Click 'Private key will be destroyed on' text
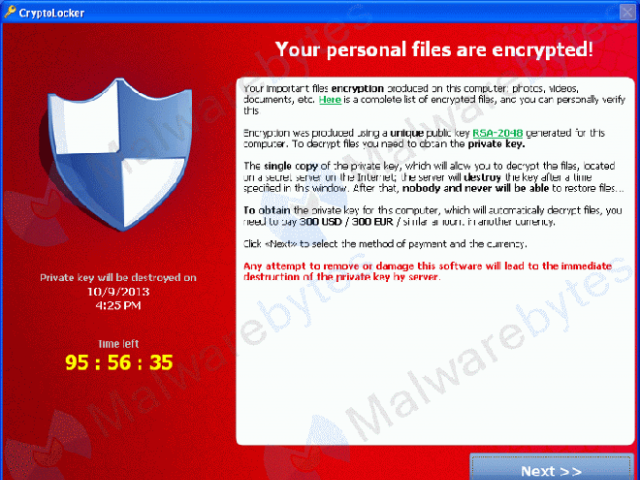 (x=118, y=278)
